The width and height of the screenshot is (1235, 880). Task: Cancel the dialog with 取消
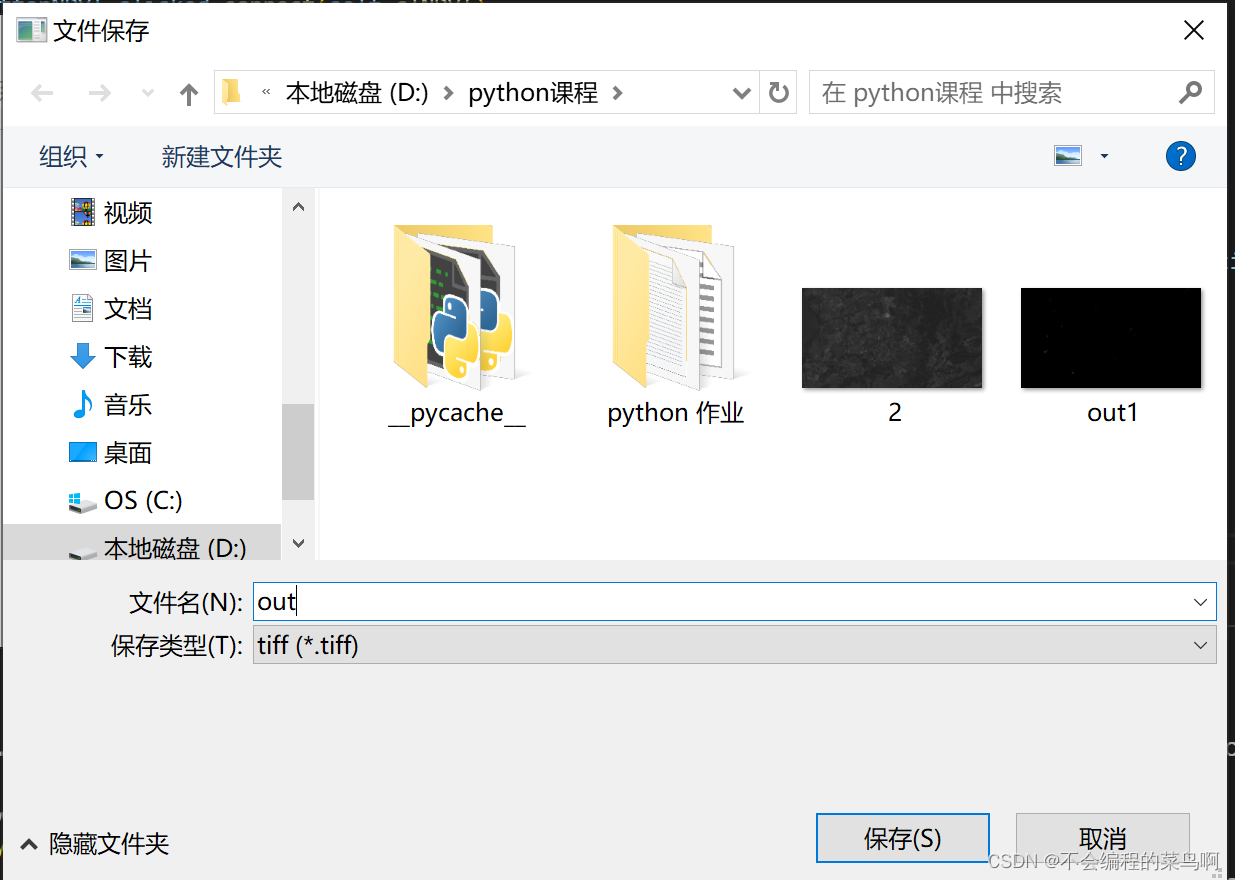(1102, 838)
